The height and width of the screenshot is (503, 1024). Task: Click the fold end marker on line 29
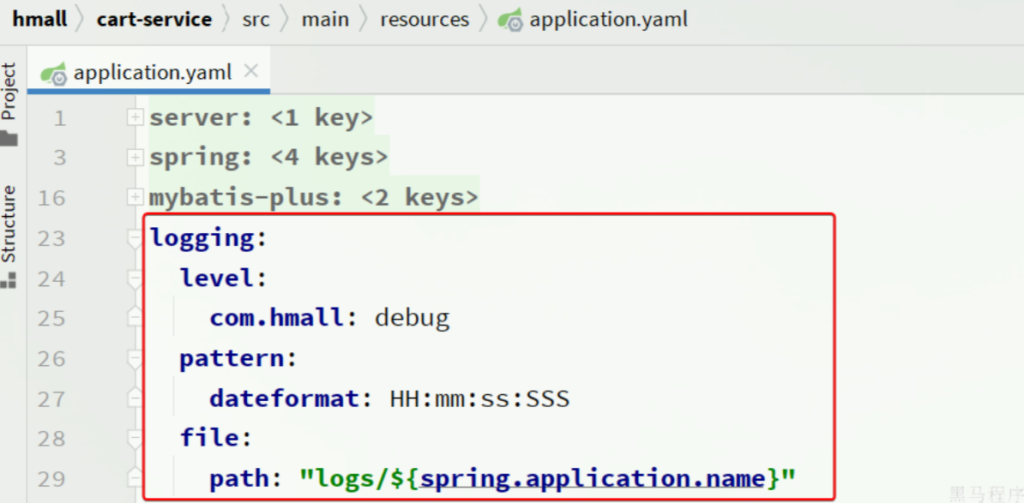pos(135,479)
